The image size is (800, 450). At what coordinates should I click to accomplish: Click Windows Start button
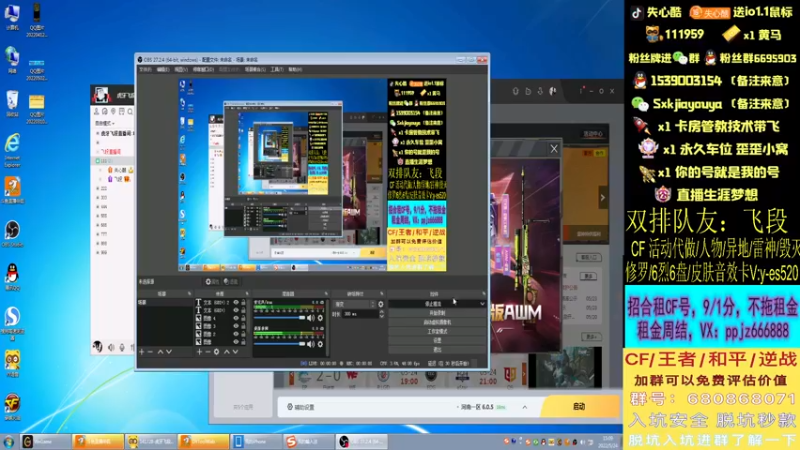(x=9, y=441)
